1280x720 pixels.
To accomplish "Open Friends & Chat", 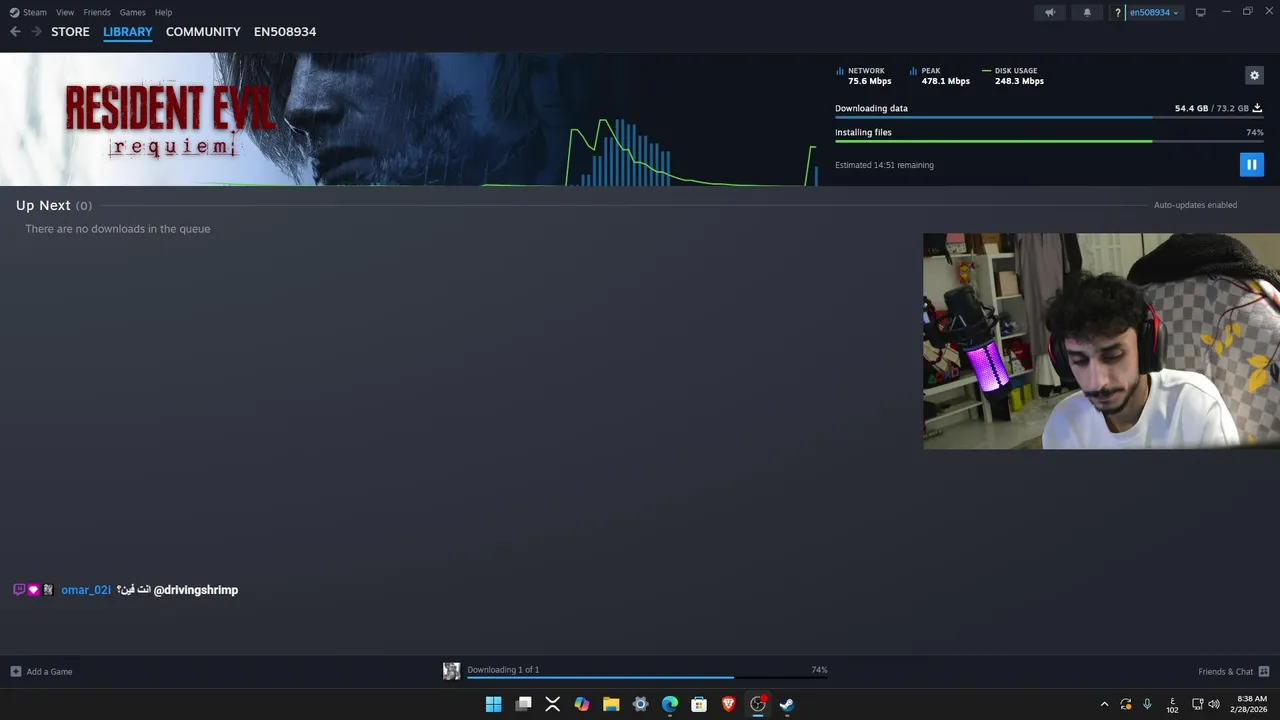I will pyautogui.click(x=1233, y=671).
